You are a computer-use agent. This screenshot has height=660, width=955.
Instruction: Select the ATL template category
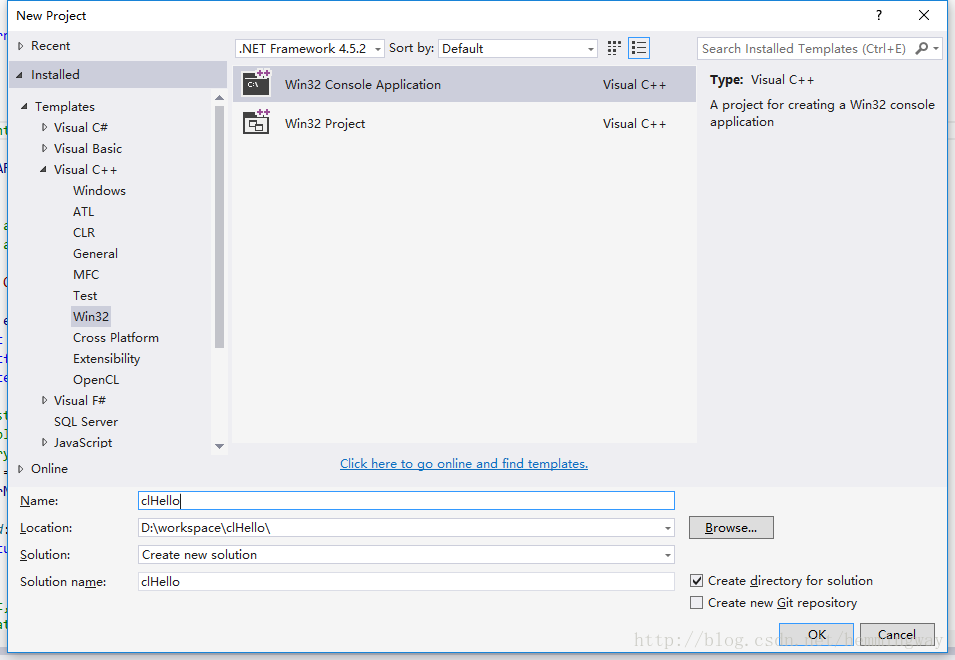(83, 211)
